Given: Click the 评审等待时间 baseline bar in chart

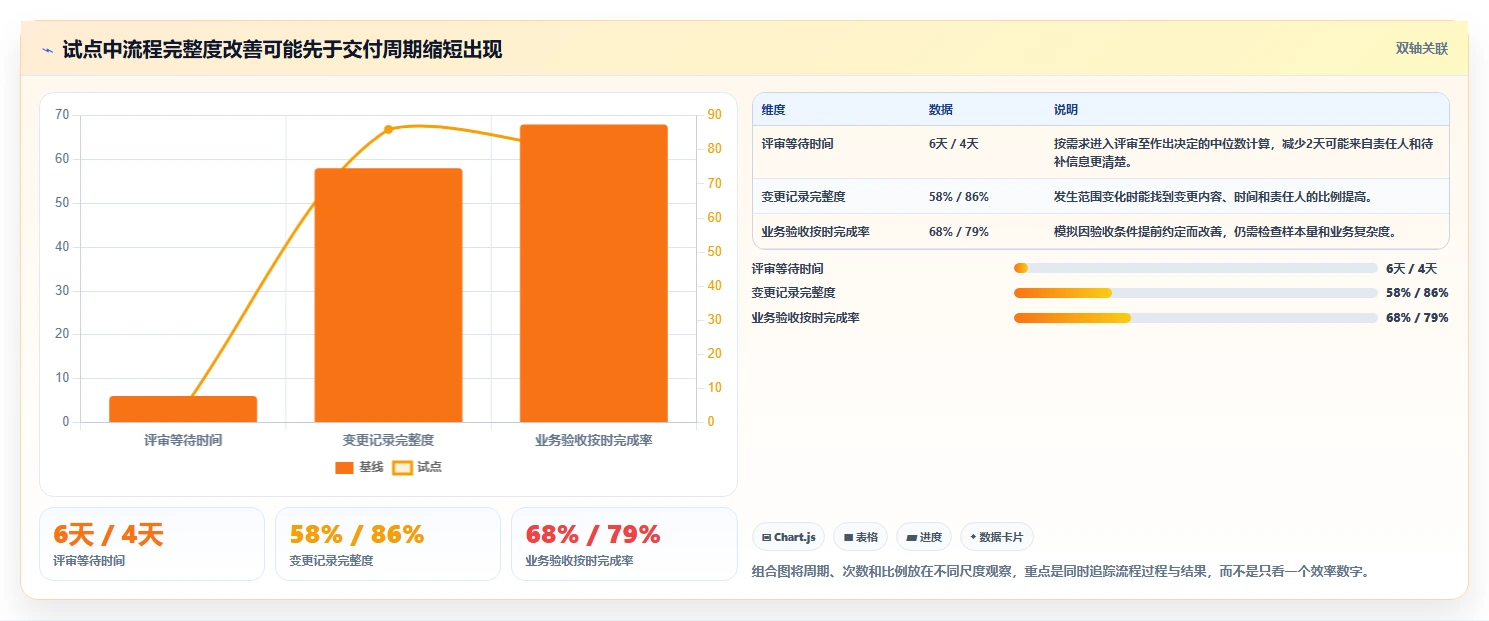Looking at the screenshot, I should click(183, 409).
